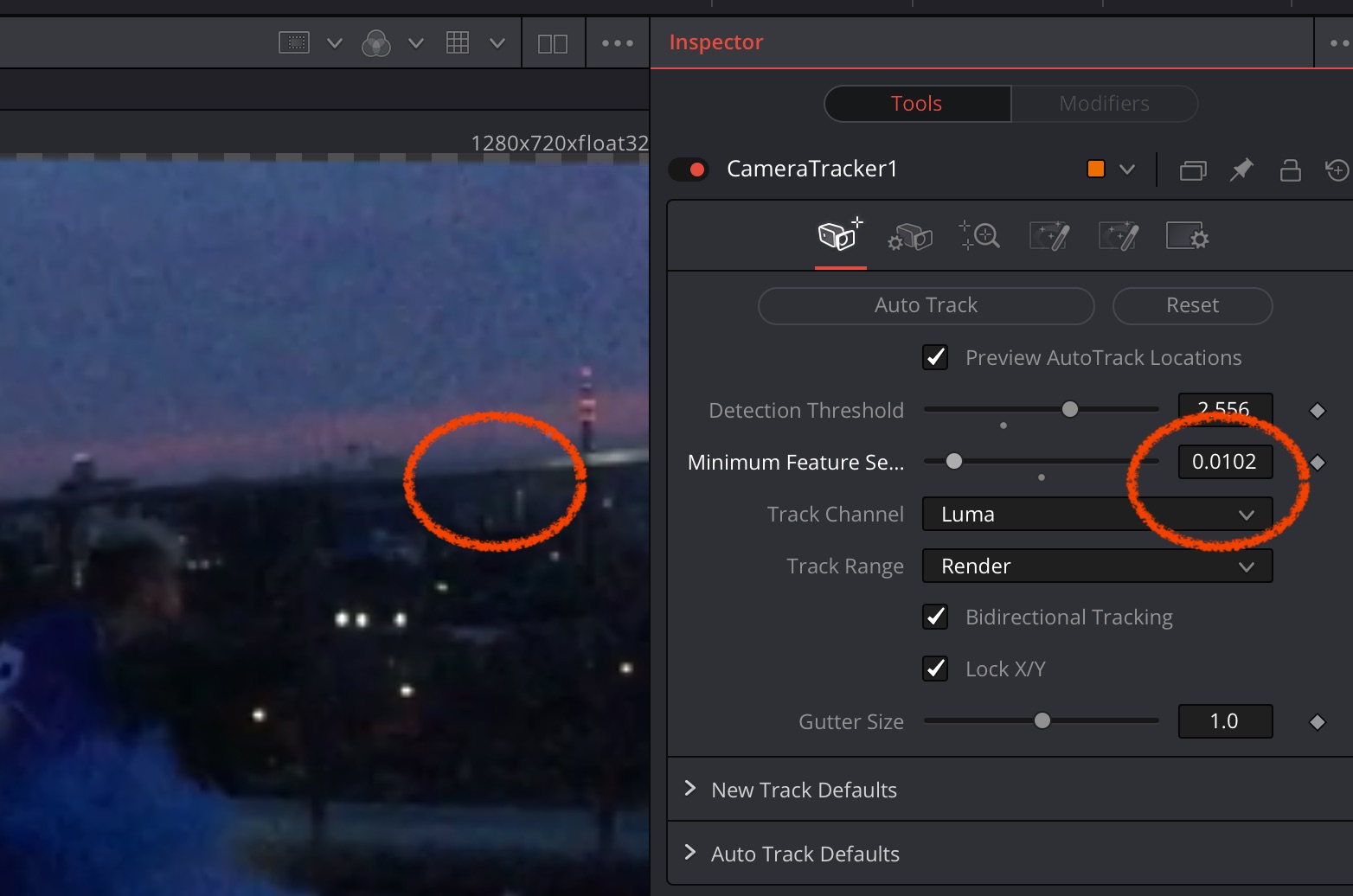
Task: Open the viewer options three-dot menu
Action: click(x=618, y=43)
